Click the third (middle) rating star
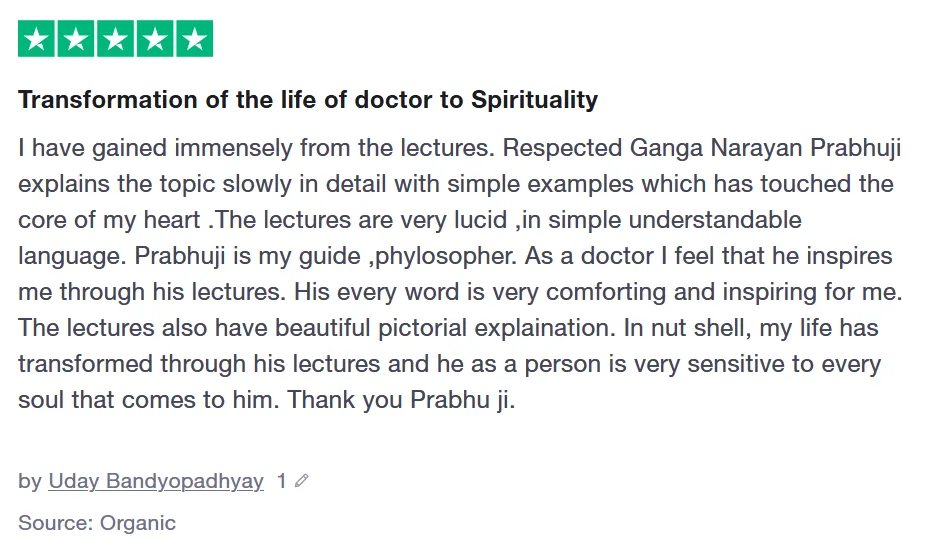This screenshot has height=539, width=927. pyautogui.click(x=115, y=40)
